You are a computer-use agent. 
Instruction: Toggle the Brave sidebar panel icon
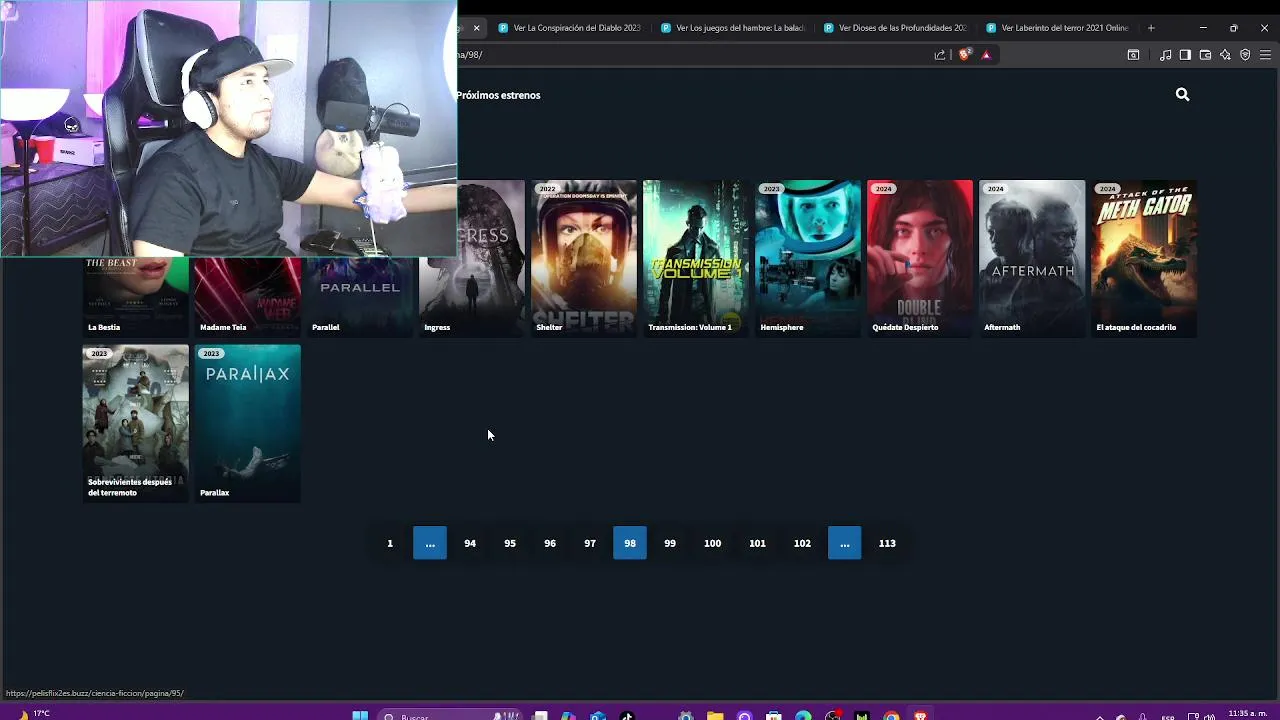click(x=1185, y=55)
